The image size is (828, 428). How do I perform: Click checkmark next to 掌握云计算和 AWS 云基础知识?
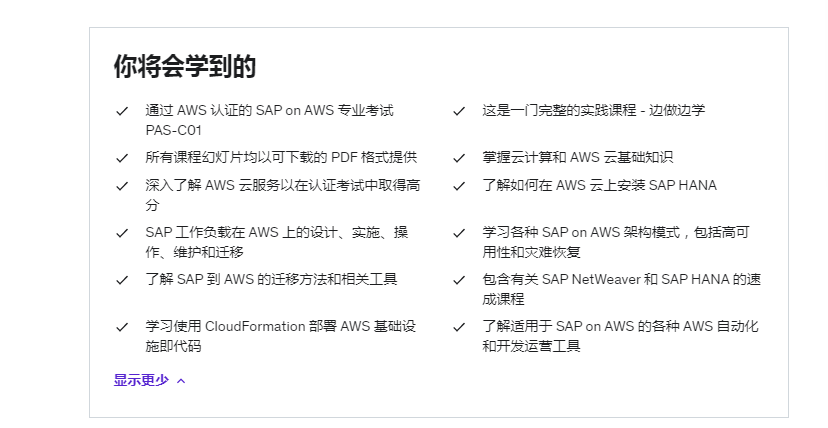(459, 158)
